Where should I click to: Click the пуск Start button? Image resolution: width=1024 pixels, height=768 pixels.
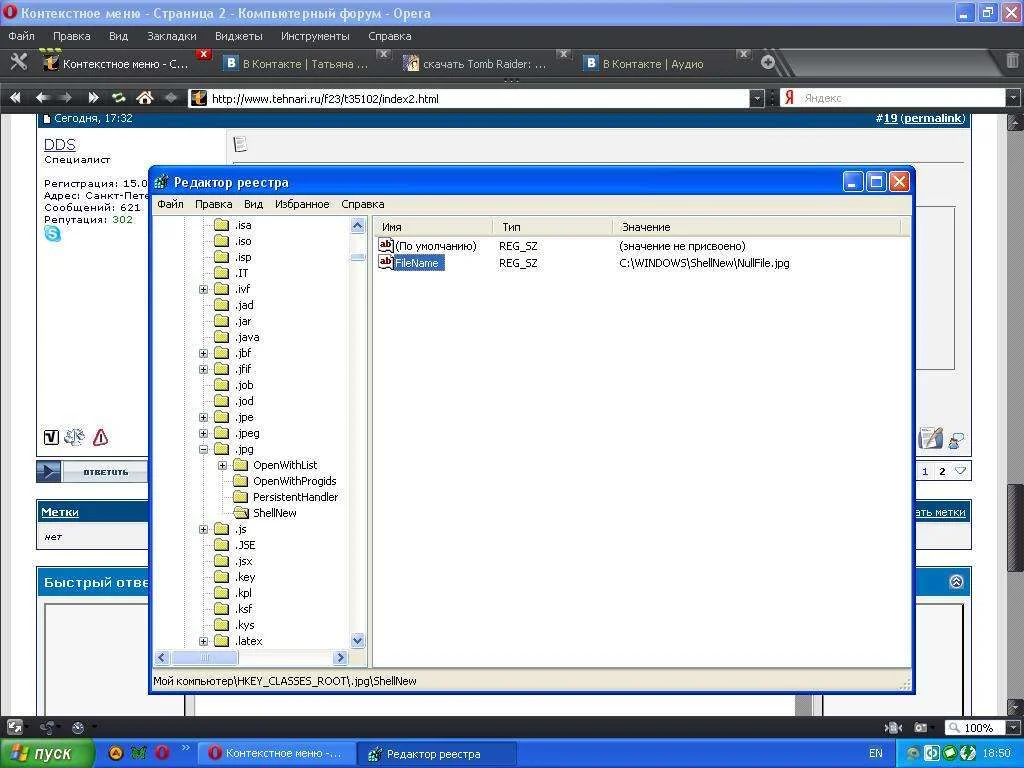click(47, 753)
